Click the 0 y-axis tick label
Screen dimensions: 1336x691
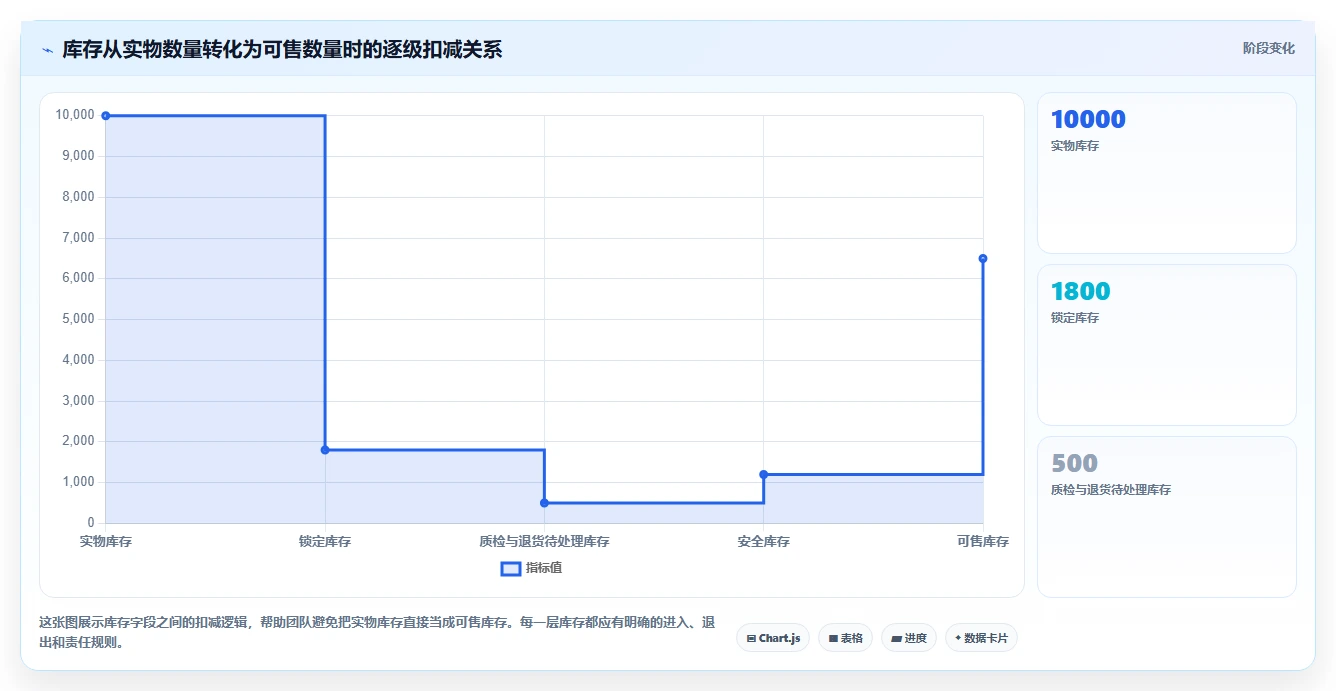(91, 523)
